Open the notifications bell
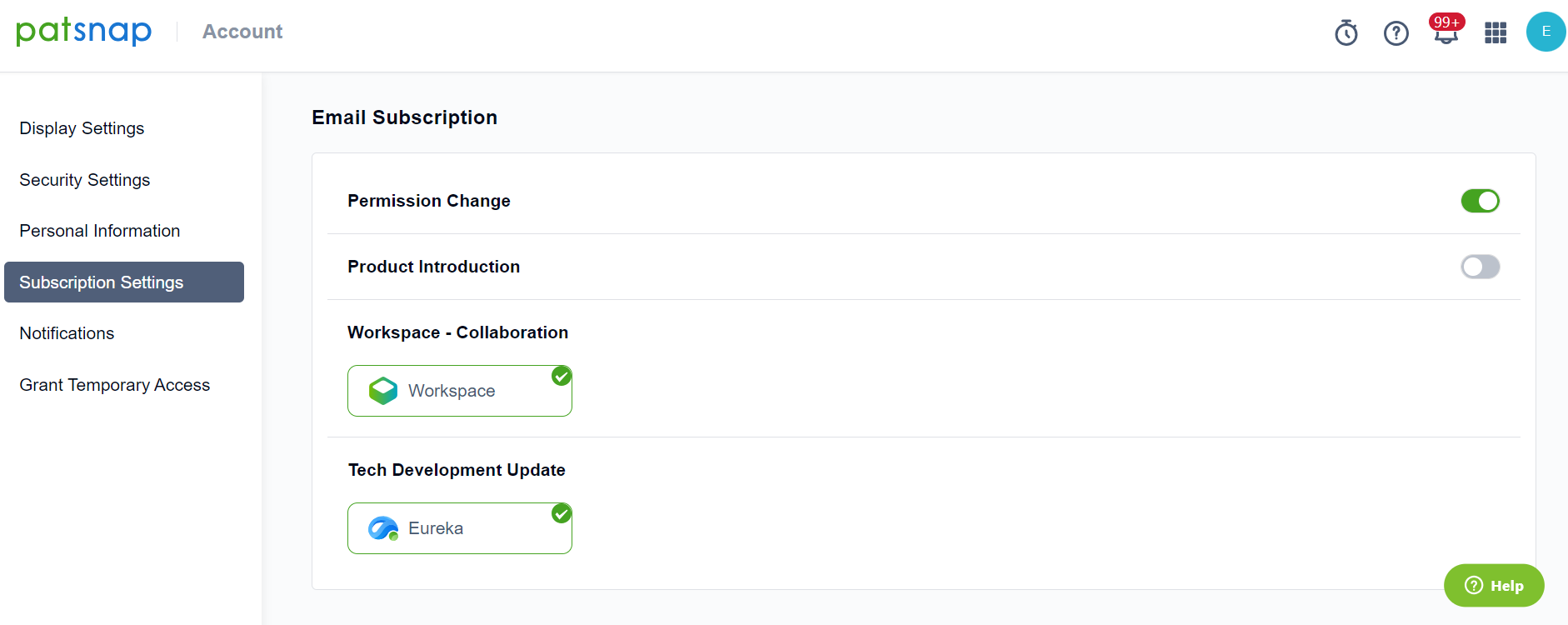Image resolution: width=1568 pixels, height=625 pixels. coord(1446,33)
